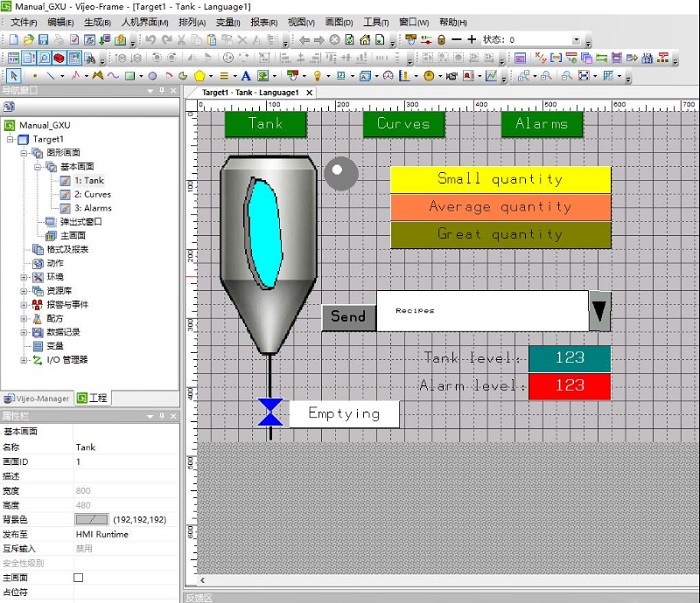Image resolution: width=700 pixels, height=603 pixels.
Task: Switch to the Vijeo-Manager tab
Action: (38, 398)
